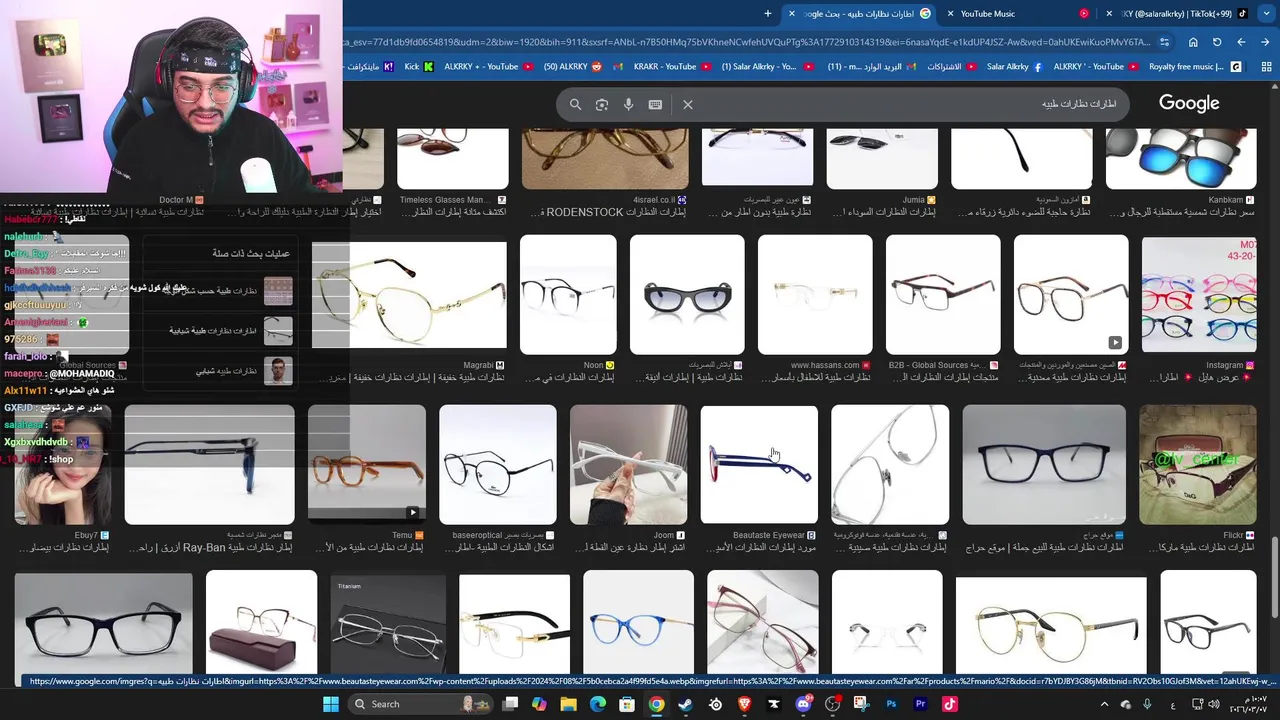Screen dimensions: 1280x720
Task: Open the Flickr D&G glasses image
Action: point(1198,465)
